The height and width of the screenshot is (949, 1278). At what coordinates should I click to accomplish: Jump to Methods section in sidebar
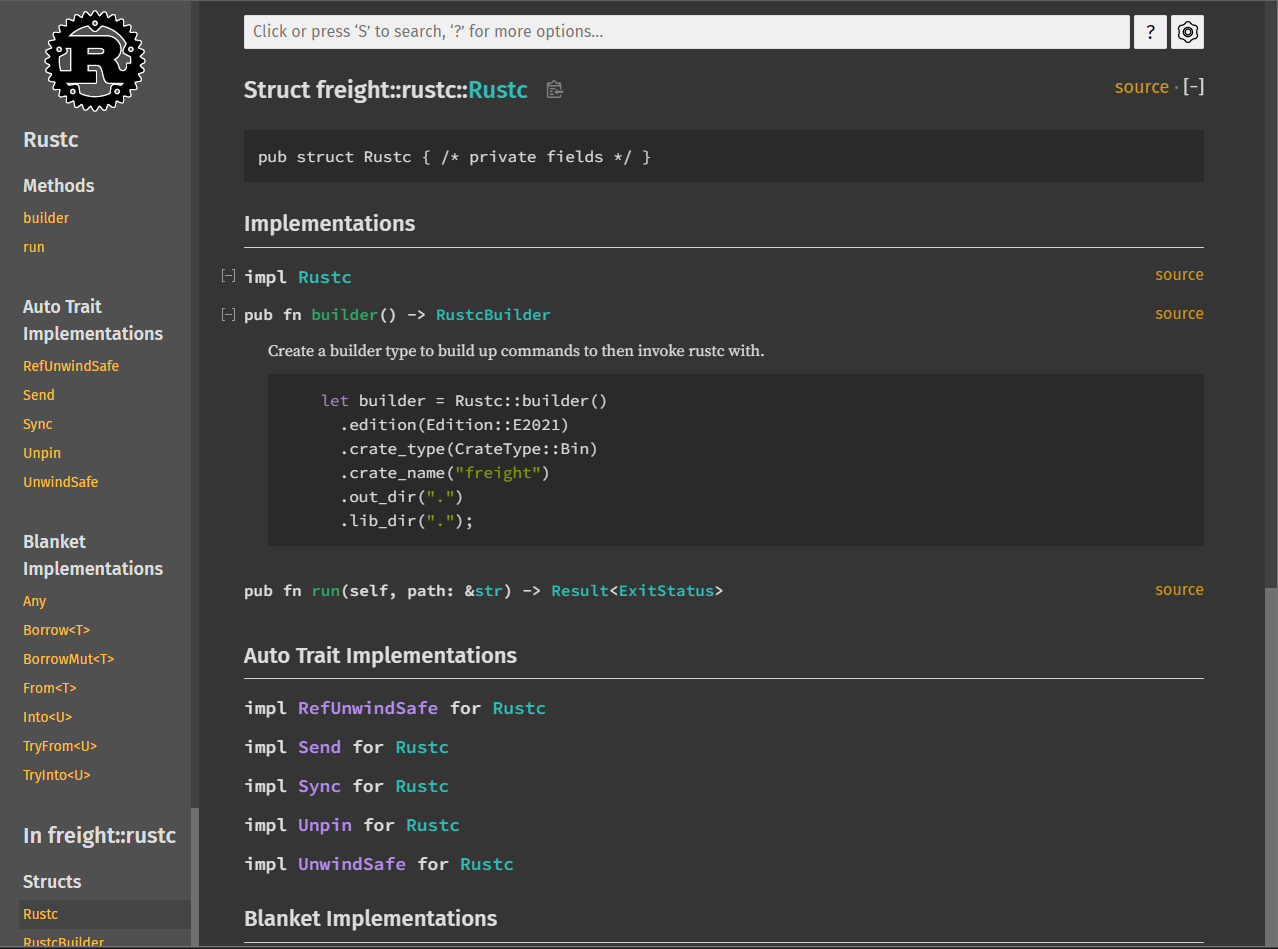[58, 185]
